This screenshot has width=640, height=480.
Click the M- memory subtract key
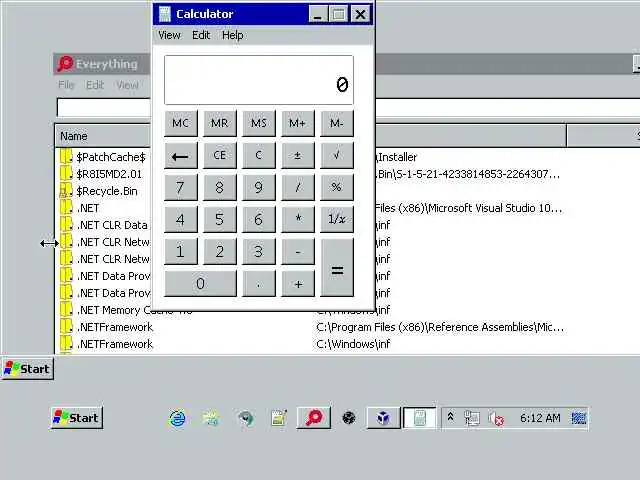[x=337, y=123]
